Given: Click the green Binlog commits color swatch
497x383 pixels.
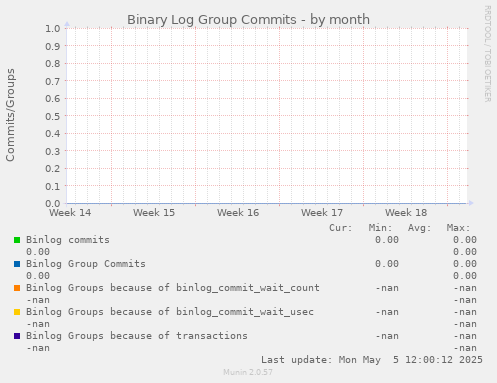Looking at the screenshot, I should point(17,240).
